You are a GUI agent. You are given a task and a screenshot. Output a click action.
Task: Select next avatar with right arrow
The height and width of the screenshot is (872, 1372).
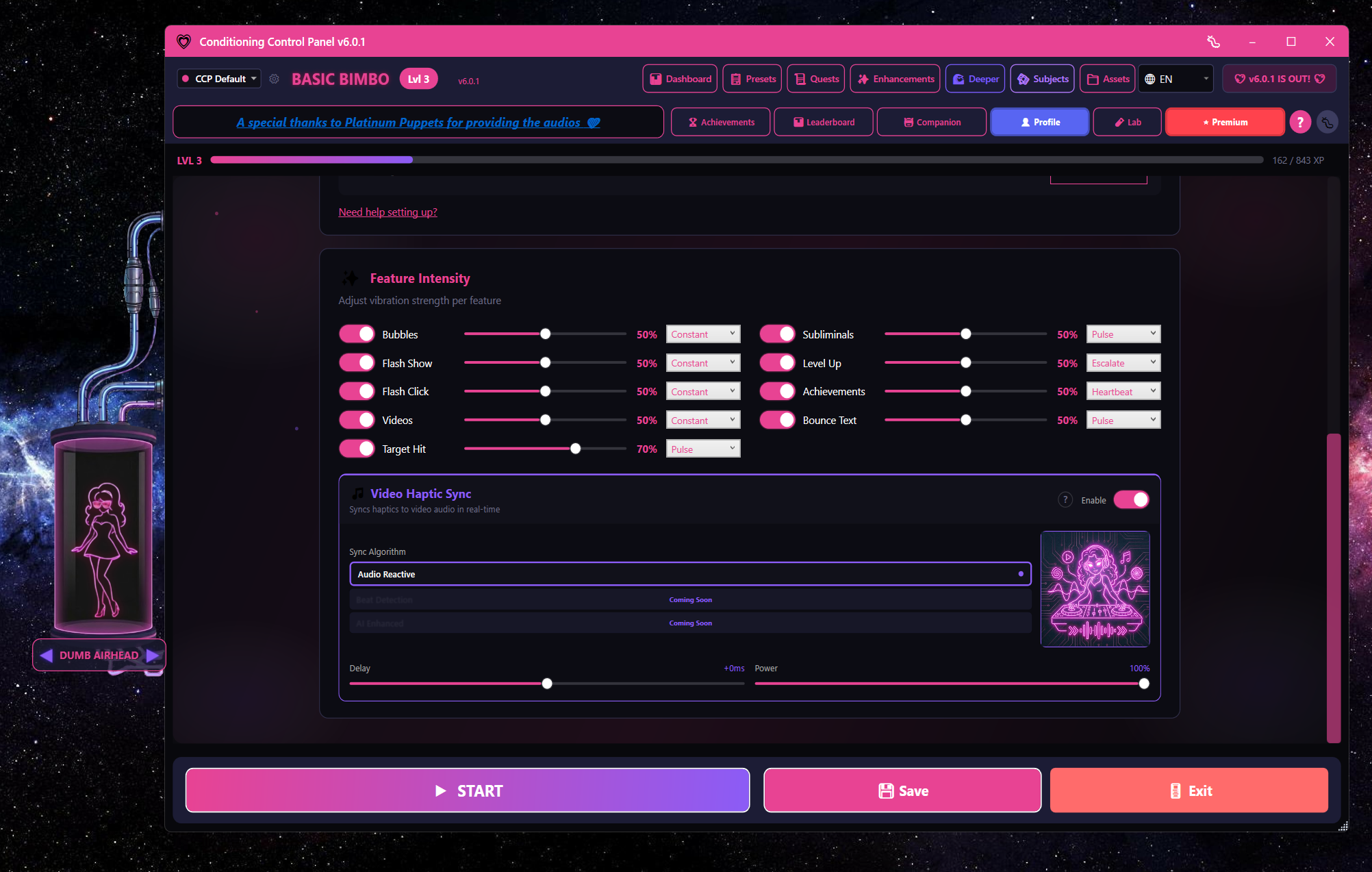tap(153, 656)
